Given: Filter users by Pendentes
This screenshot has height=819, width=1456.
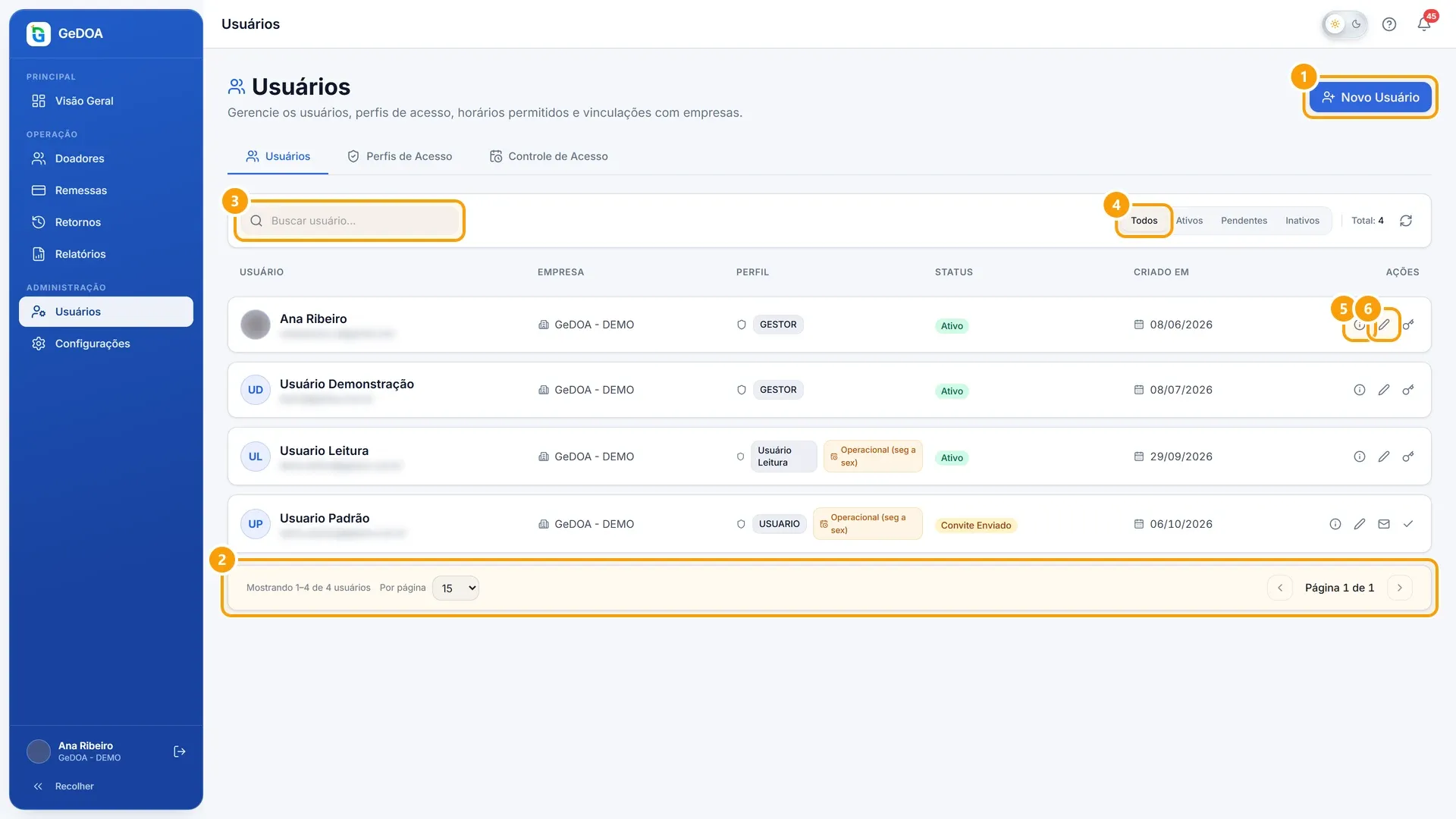Looking at the screenshot, I should [1244, 221].
